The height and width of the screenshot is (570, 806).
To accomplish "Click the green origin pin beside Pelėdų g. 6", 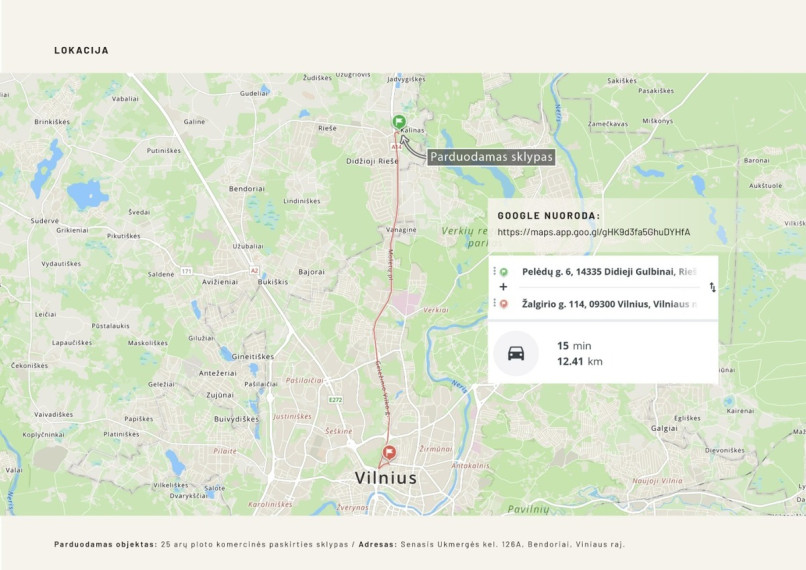I will [x=504, y=272].
